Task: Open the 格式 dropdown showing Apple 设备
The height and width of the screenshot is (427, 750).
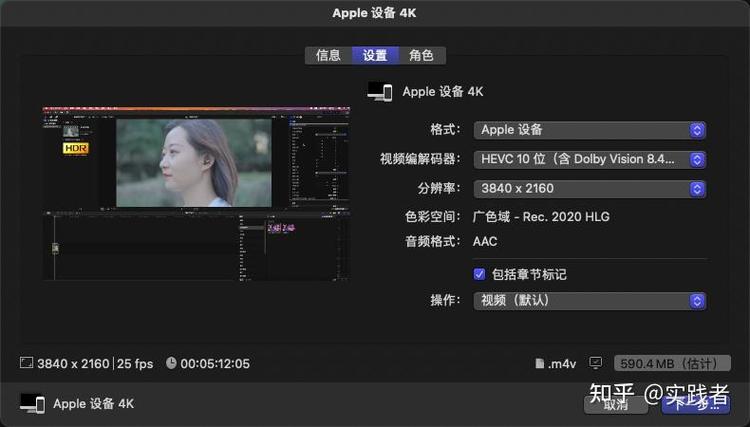Action: [589, 130]
